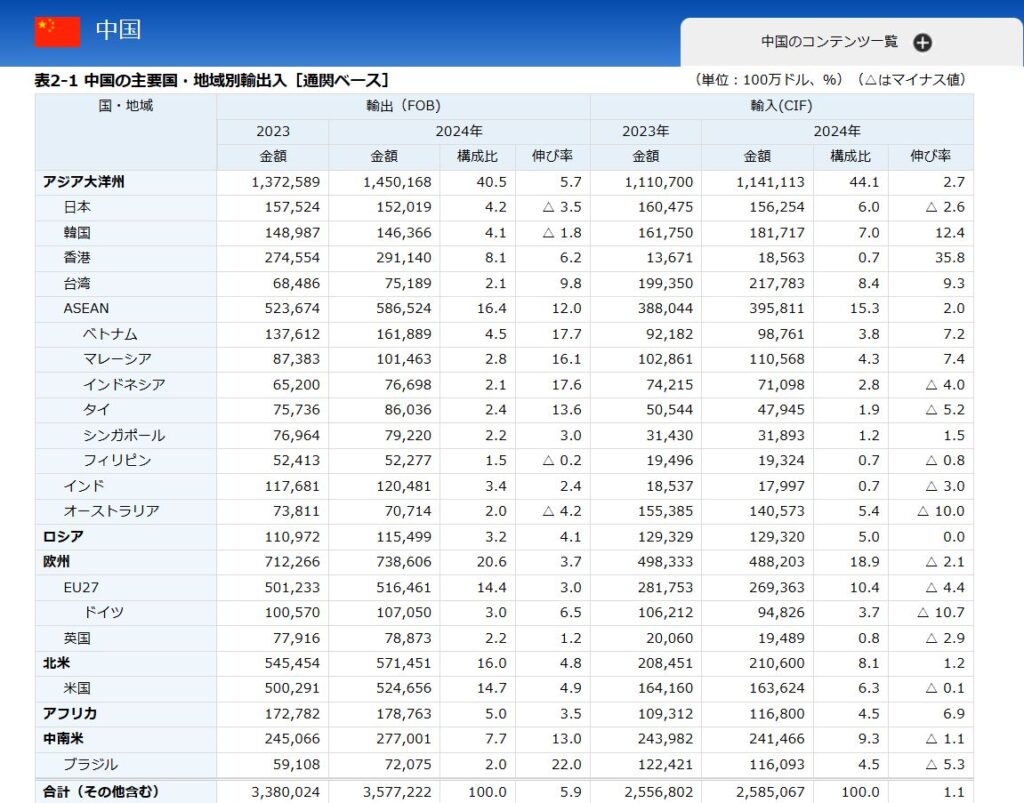The height and width of the screenshot is (803, 1024).
Task: Expand the 中国のコンテンツ一覧 text label
Action: tap(829, 42)
